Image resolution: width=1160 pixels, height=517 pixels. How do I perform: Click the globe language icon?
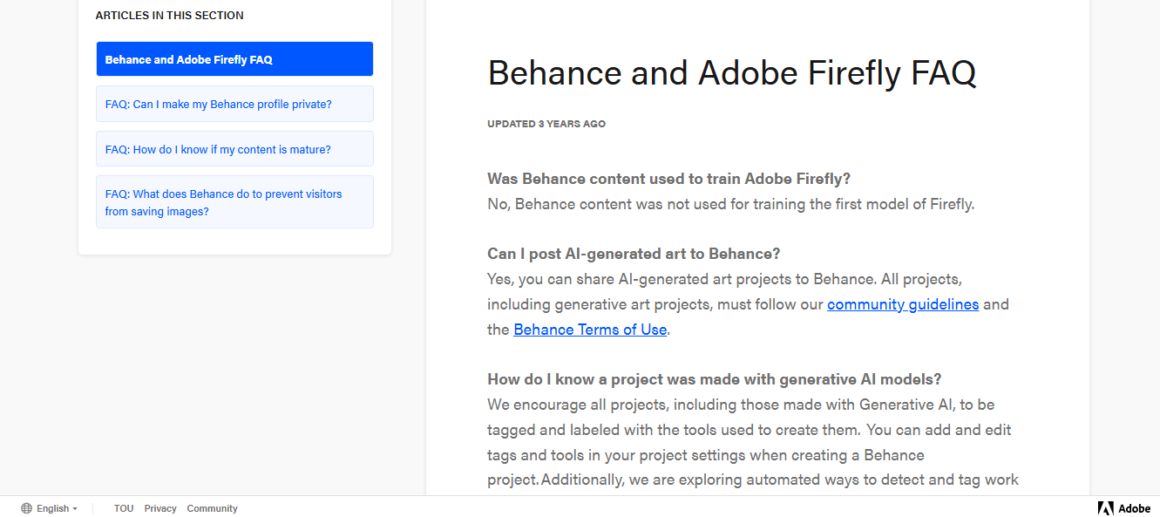click(27, 508)
